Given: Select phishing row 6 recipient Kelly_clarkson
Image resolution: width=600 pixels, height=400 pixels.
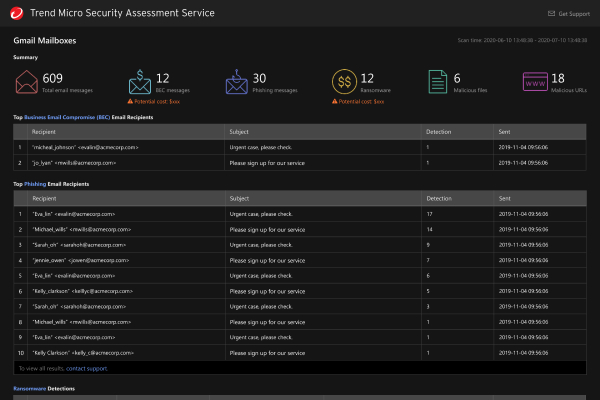Looking at the screenshot, I should click(83, 291).
